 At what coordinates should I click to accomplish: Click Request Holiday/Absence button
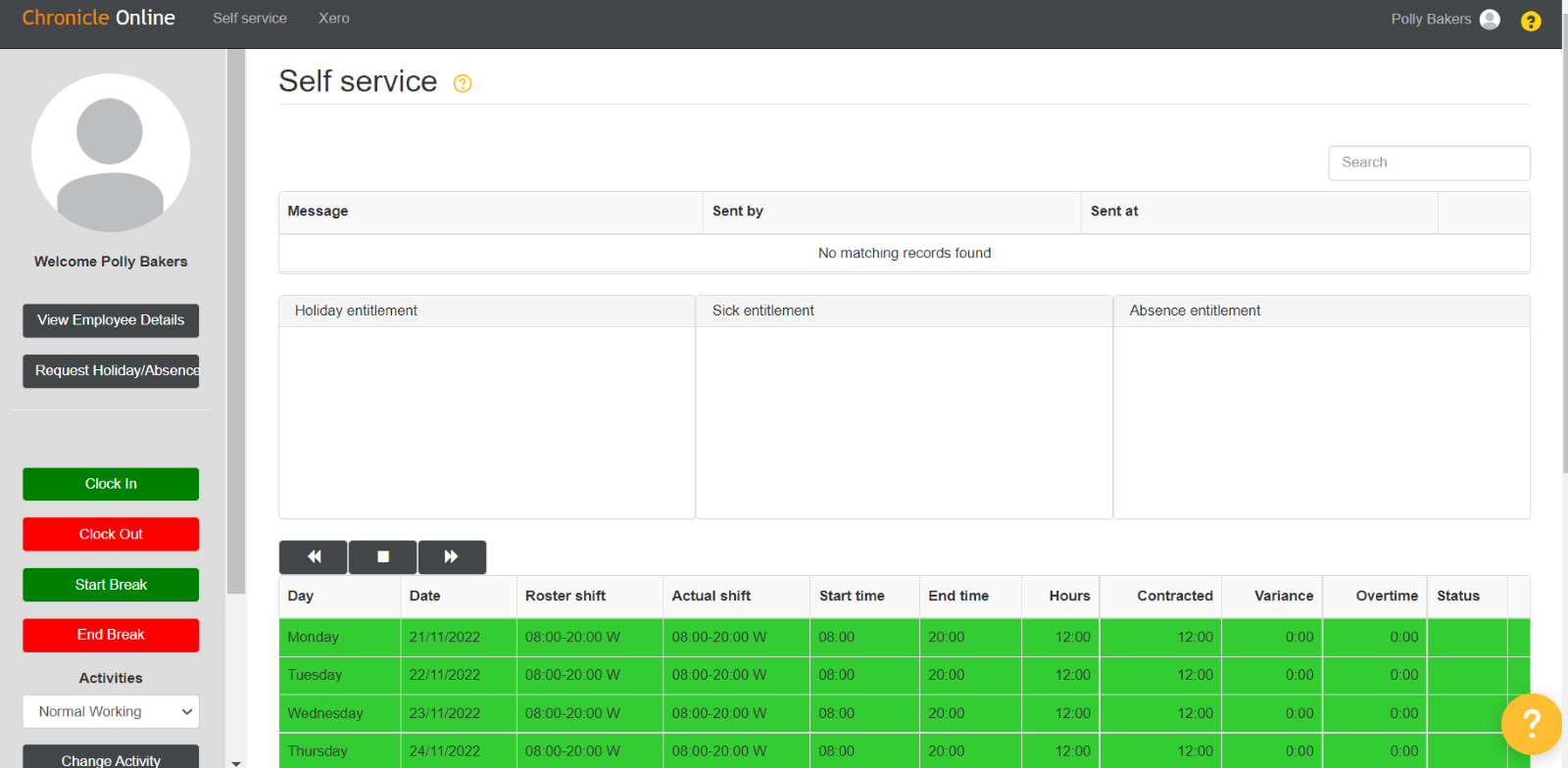pyautogui.click(x=111, y=371)
